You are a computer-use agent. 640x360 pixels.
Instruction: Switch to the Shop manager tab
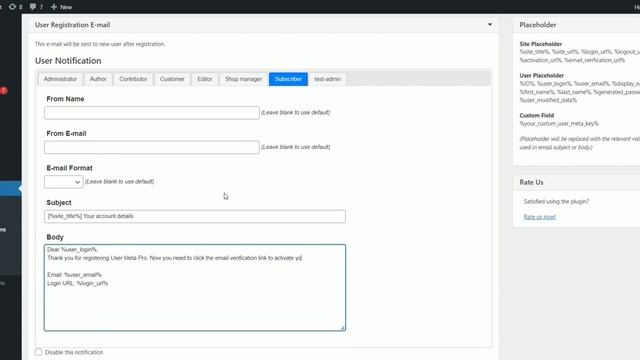pyautogui.click(x=243, y=79)
